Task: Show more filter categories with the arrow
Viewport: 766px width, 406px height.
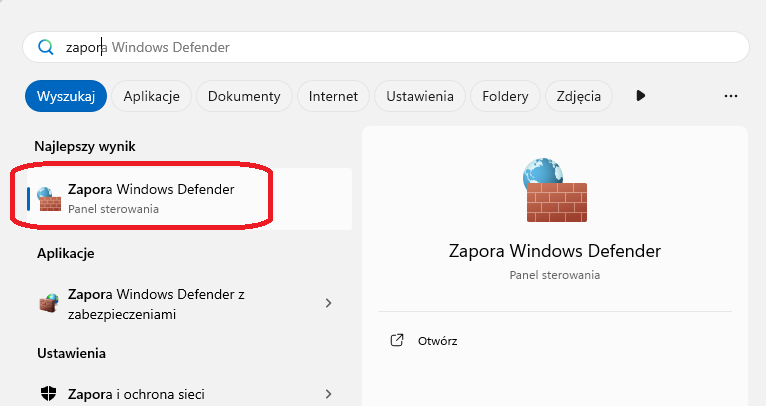Action: (641, 96)
